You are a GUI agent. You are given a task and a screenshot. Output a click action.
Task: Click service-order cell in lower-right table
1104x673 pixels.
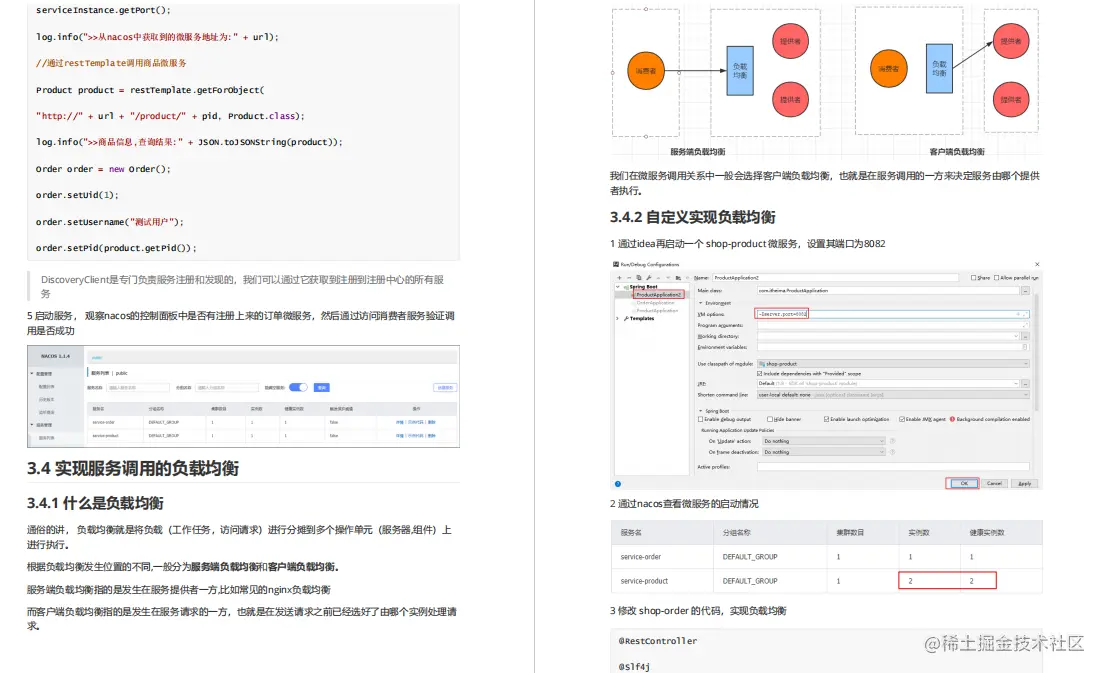pos(641,557)
